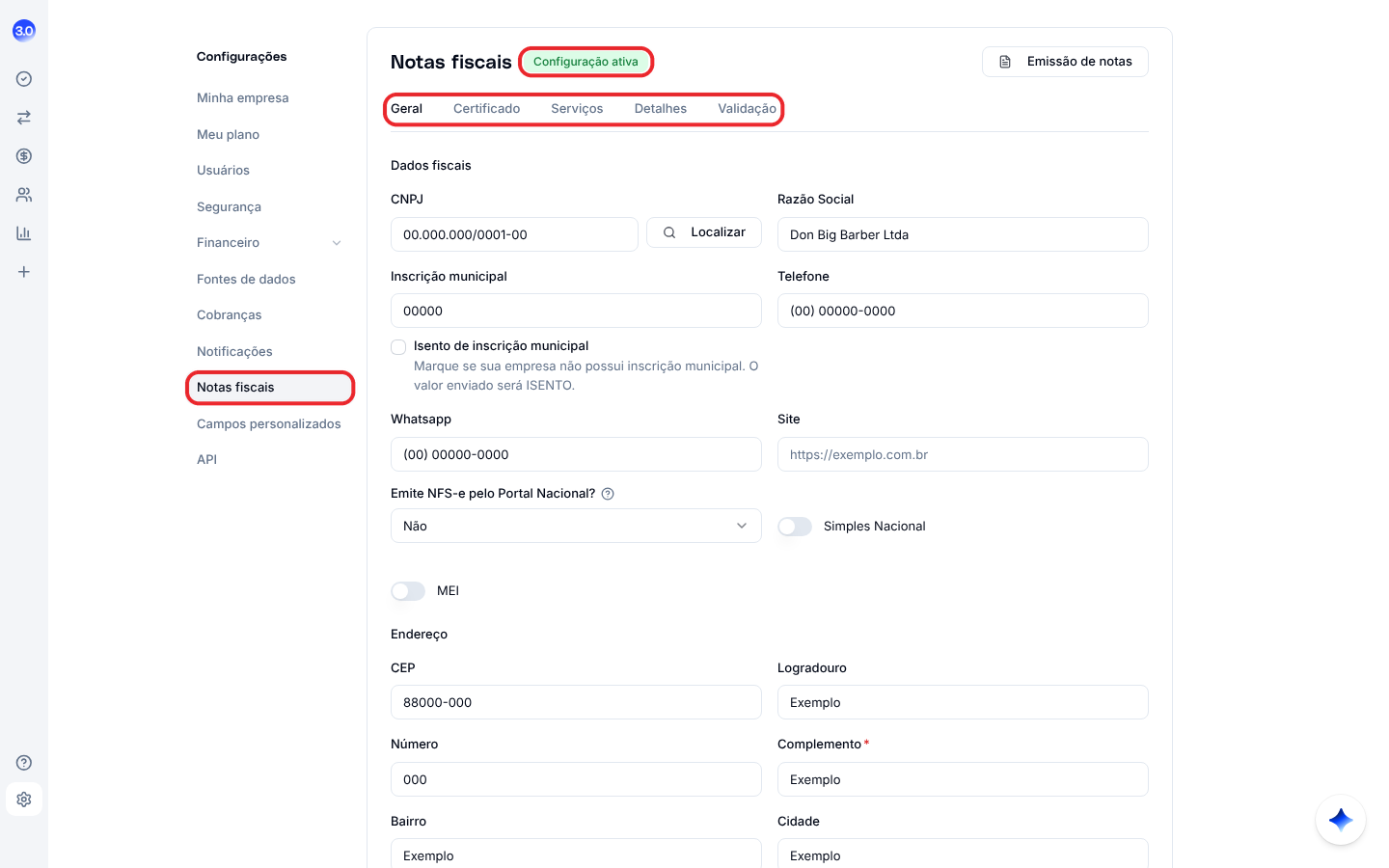Switch to the Certificado tab

pos(486,109)
